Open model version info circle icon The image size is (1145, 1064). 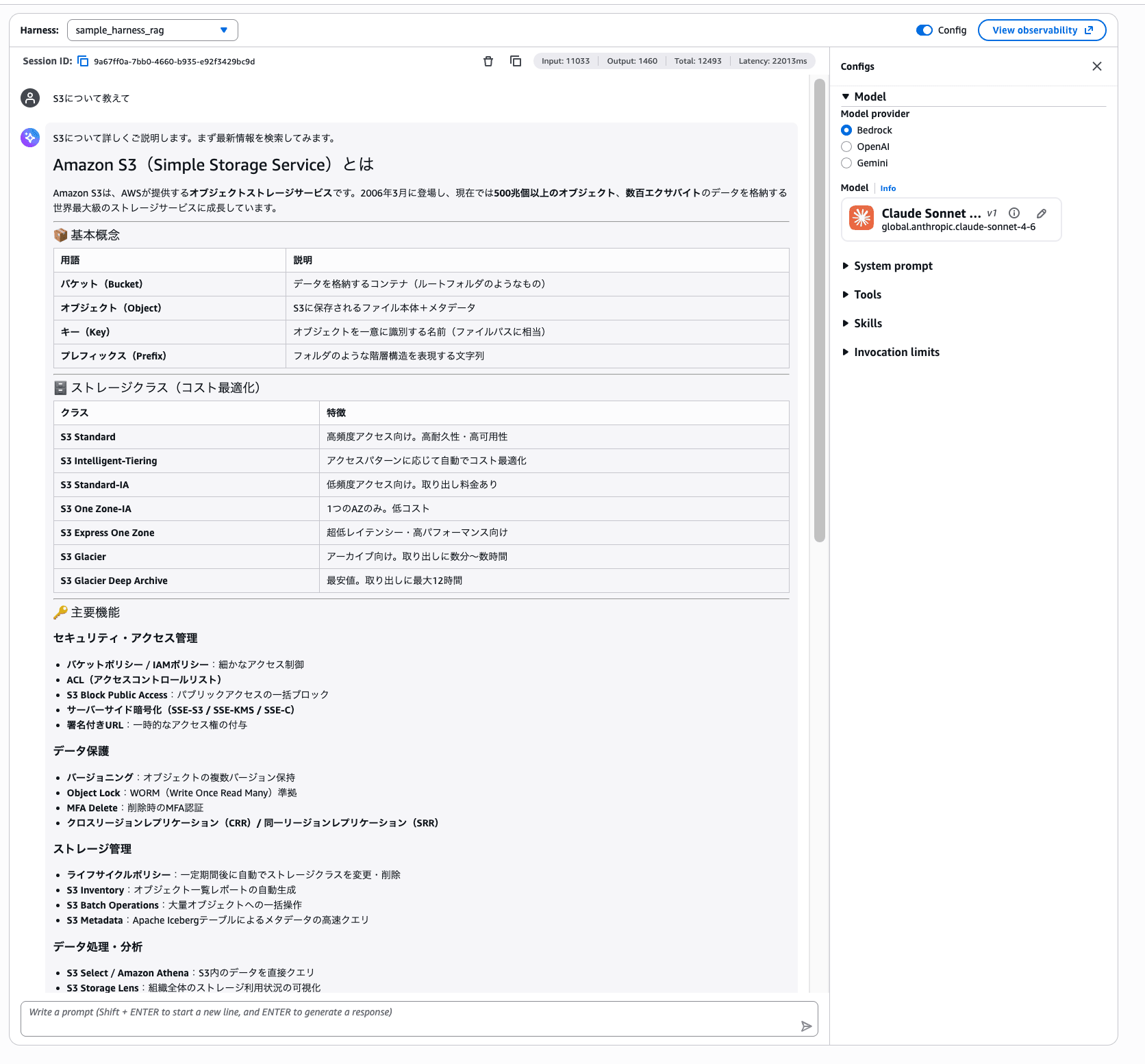click(1014, 213)
